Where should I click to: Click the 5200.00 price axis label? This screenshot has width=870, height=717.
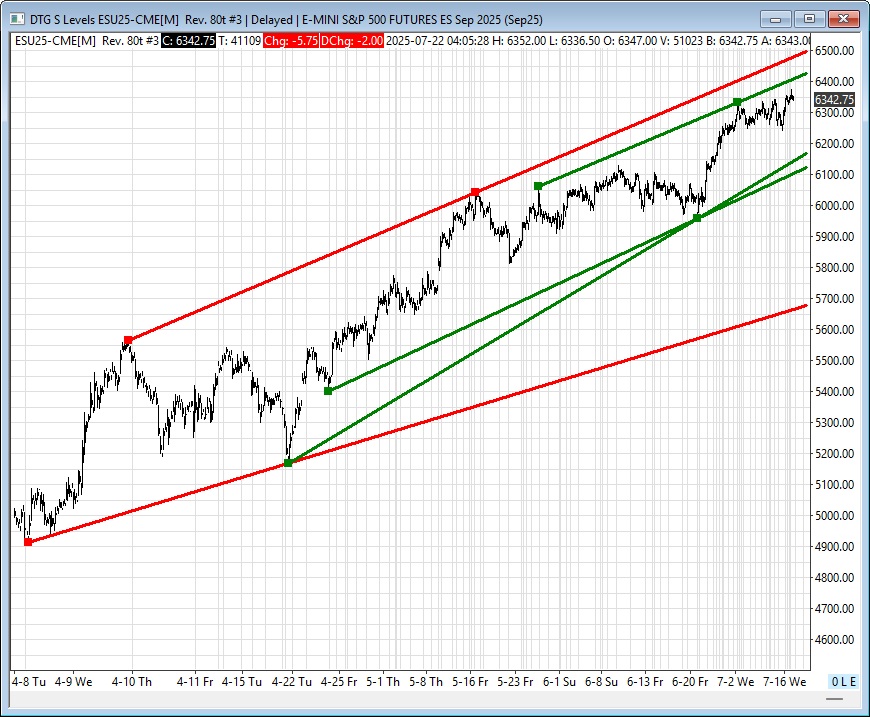834,453
